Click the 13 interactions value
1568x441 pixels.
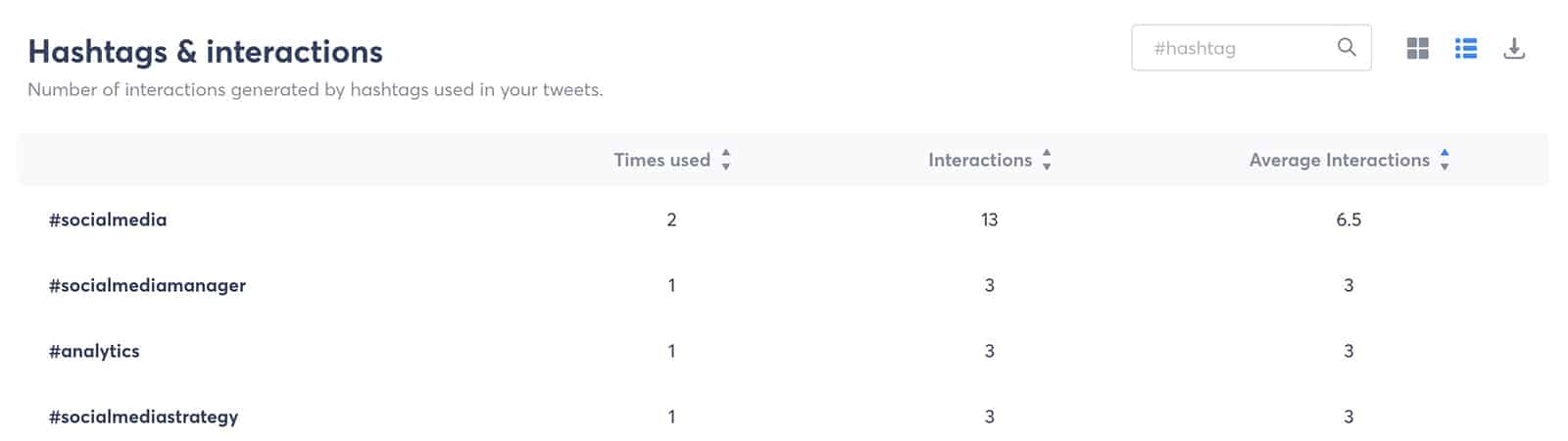989,220
